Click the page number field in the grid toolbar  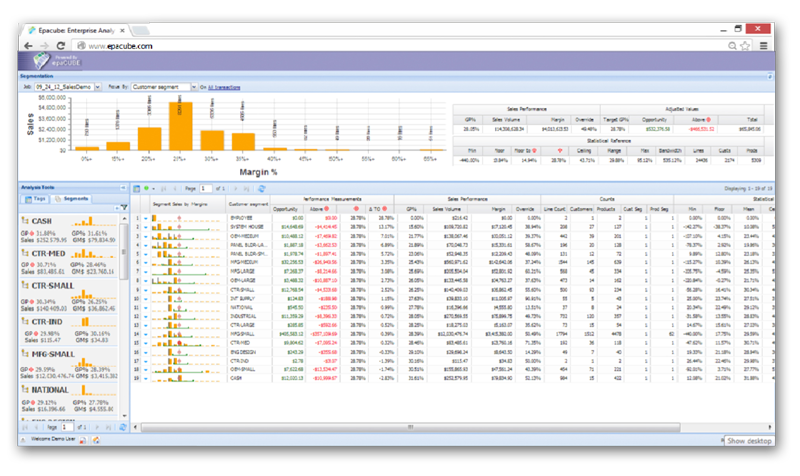[x=207, y=187]
